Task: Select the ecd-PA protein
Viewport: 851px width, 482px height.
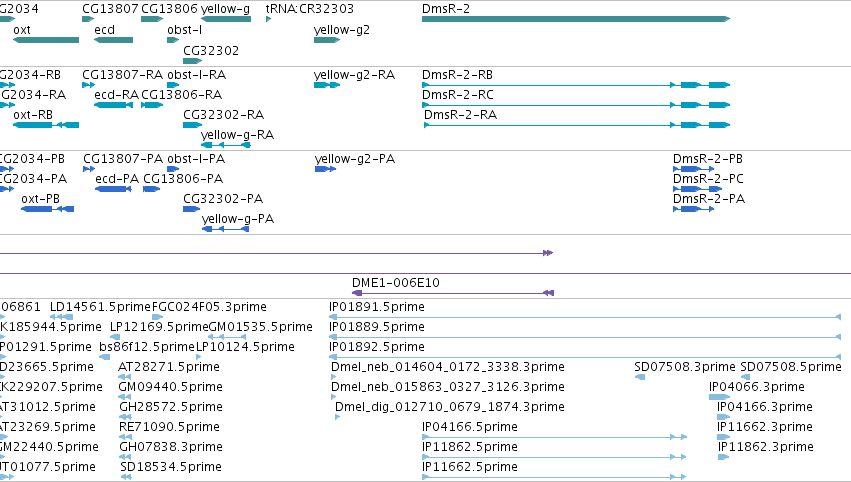Action: click(113, 189)
